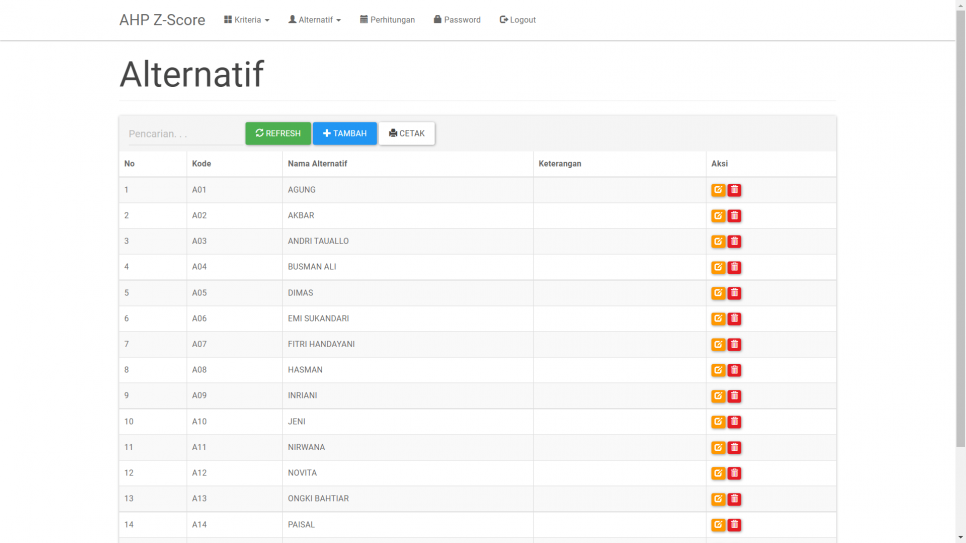Delete the JENI row
Viewport: 966px width, 543px height.
coord(734,422)
